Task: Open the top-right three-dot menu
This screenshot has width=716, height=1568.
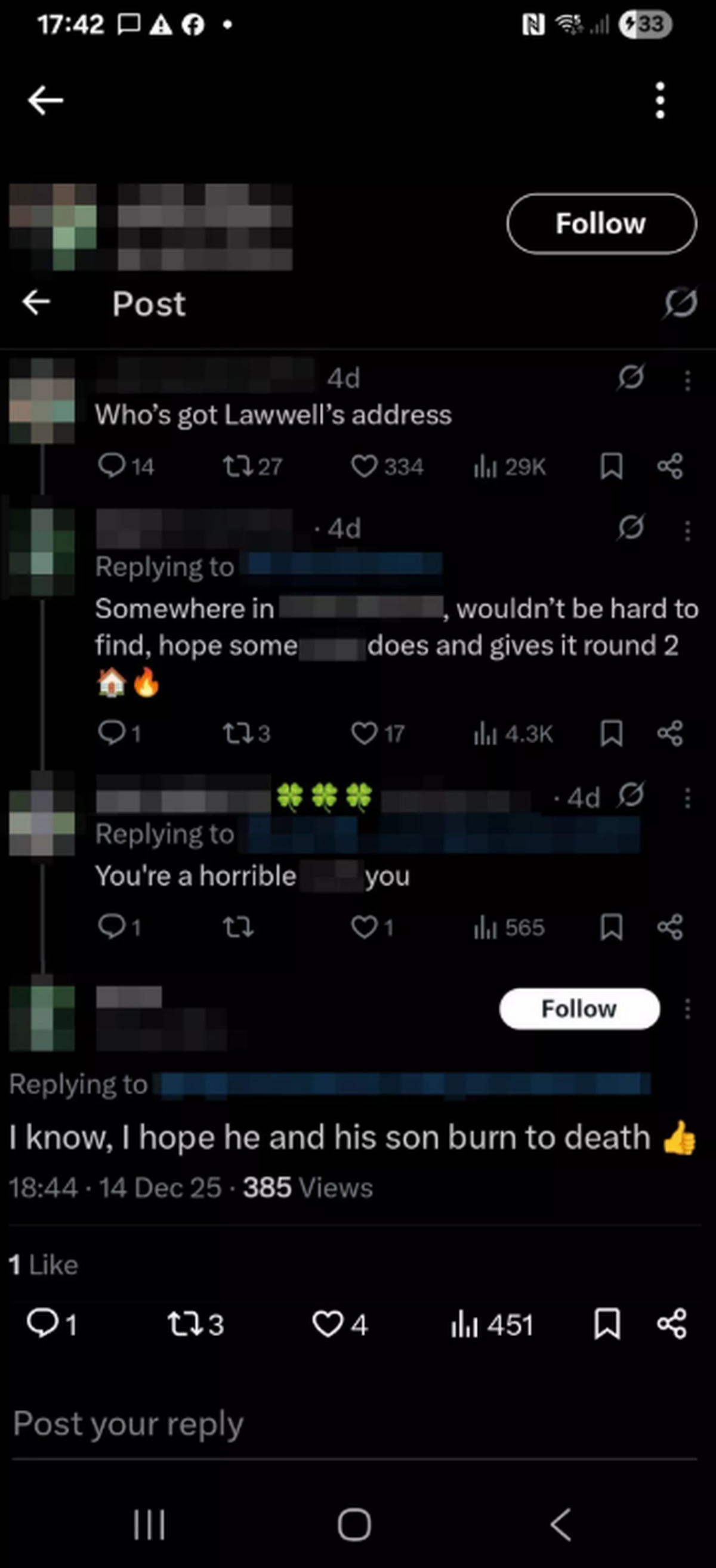Action: point(660,100)
